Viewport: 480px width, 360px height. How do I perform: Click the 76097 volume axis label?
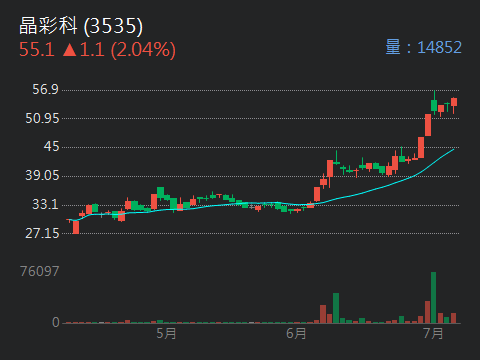40,271
